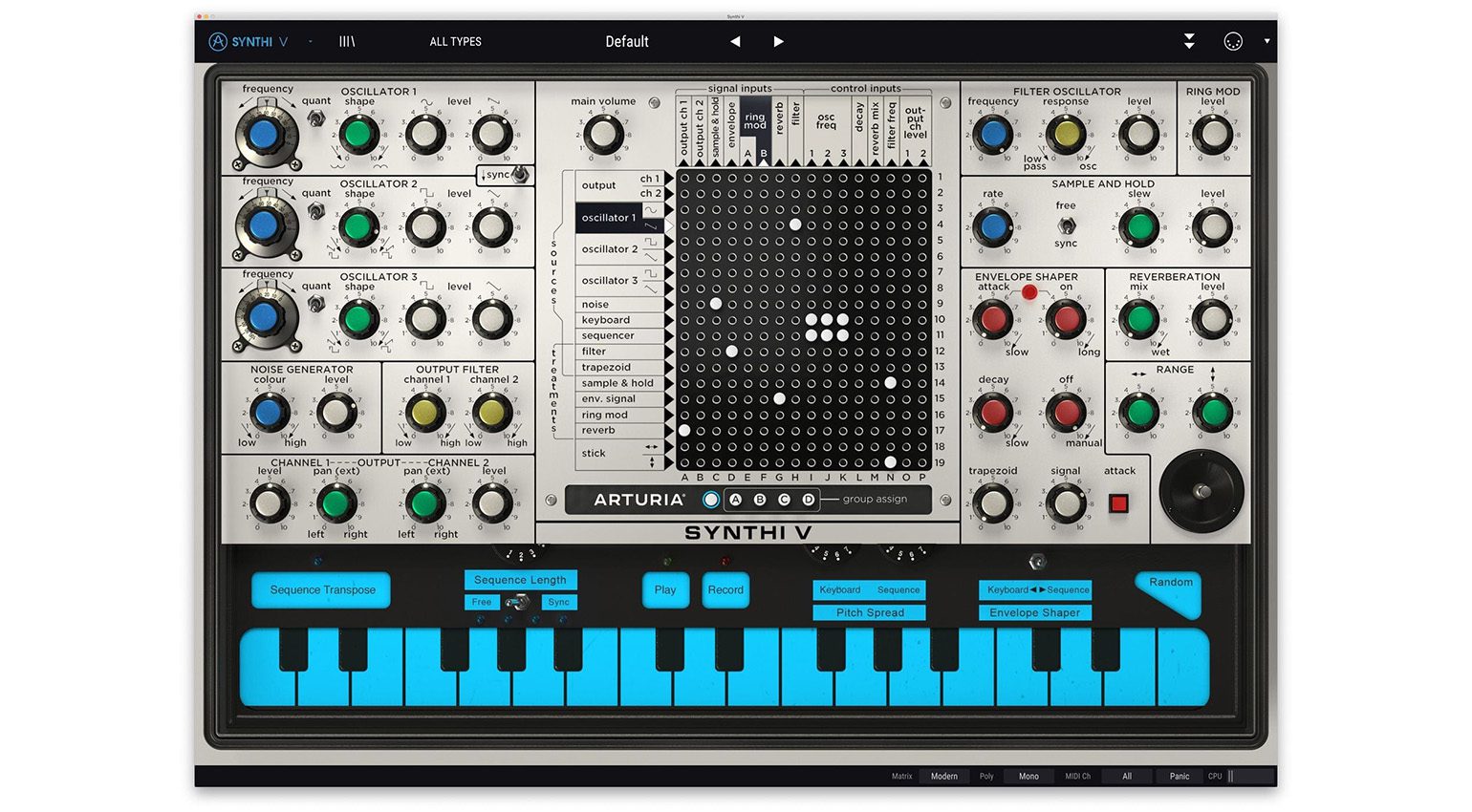The width and height of the screenshot is (1472, 812).
Task: Flip sample and hold free/sync switch
Action: pos(1066,225)
